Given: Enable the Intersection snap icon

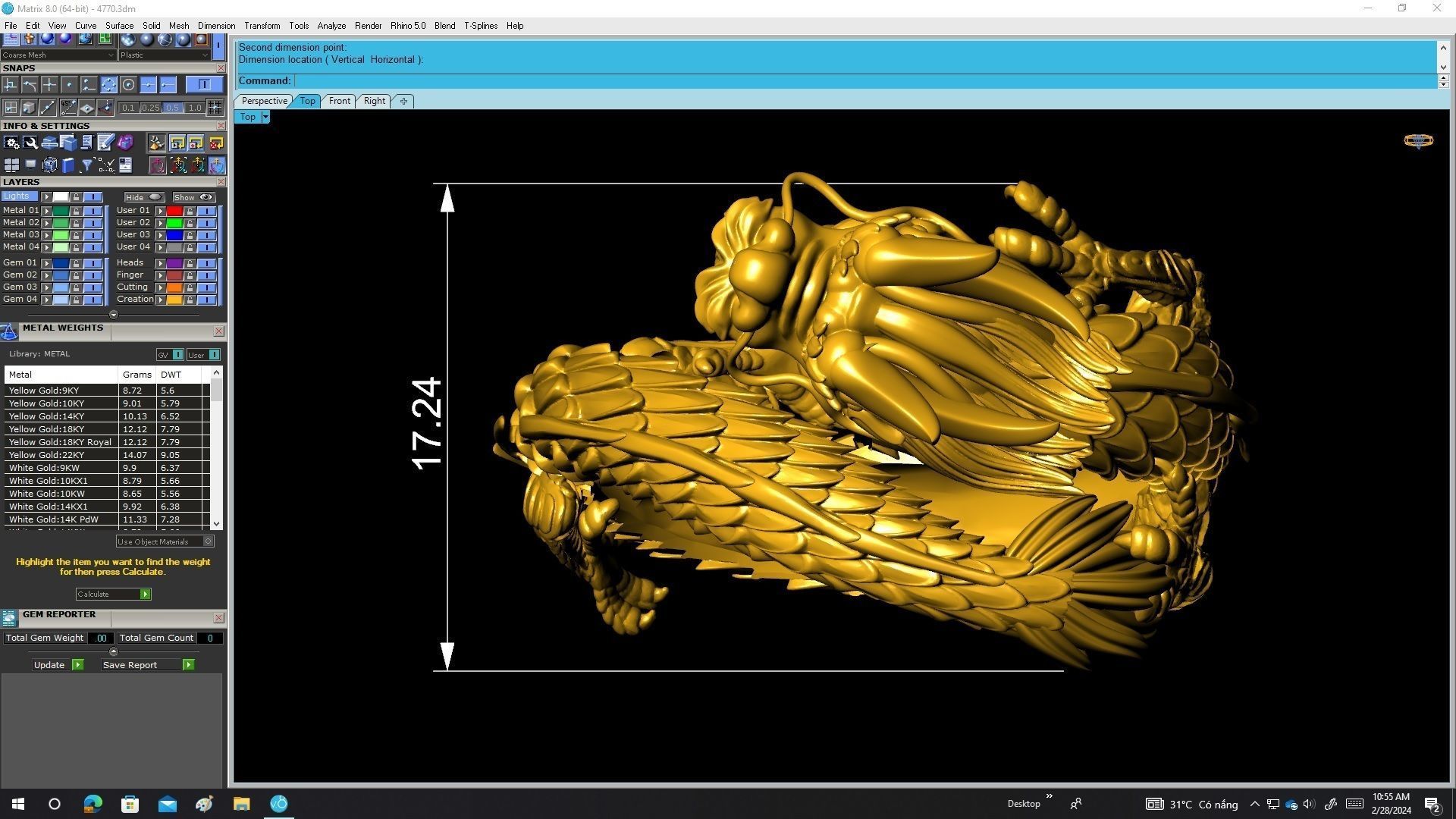Looking at the screenshot, I should click(x=49, y=85).
